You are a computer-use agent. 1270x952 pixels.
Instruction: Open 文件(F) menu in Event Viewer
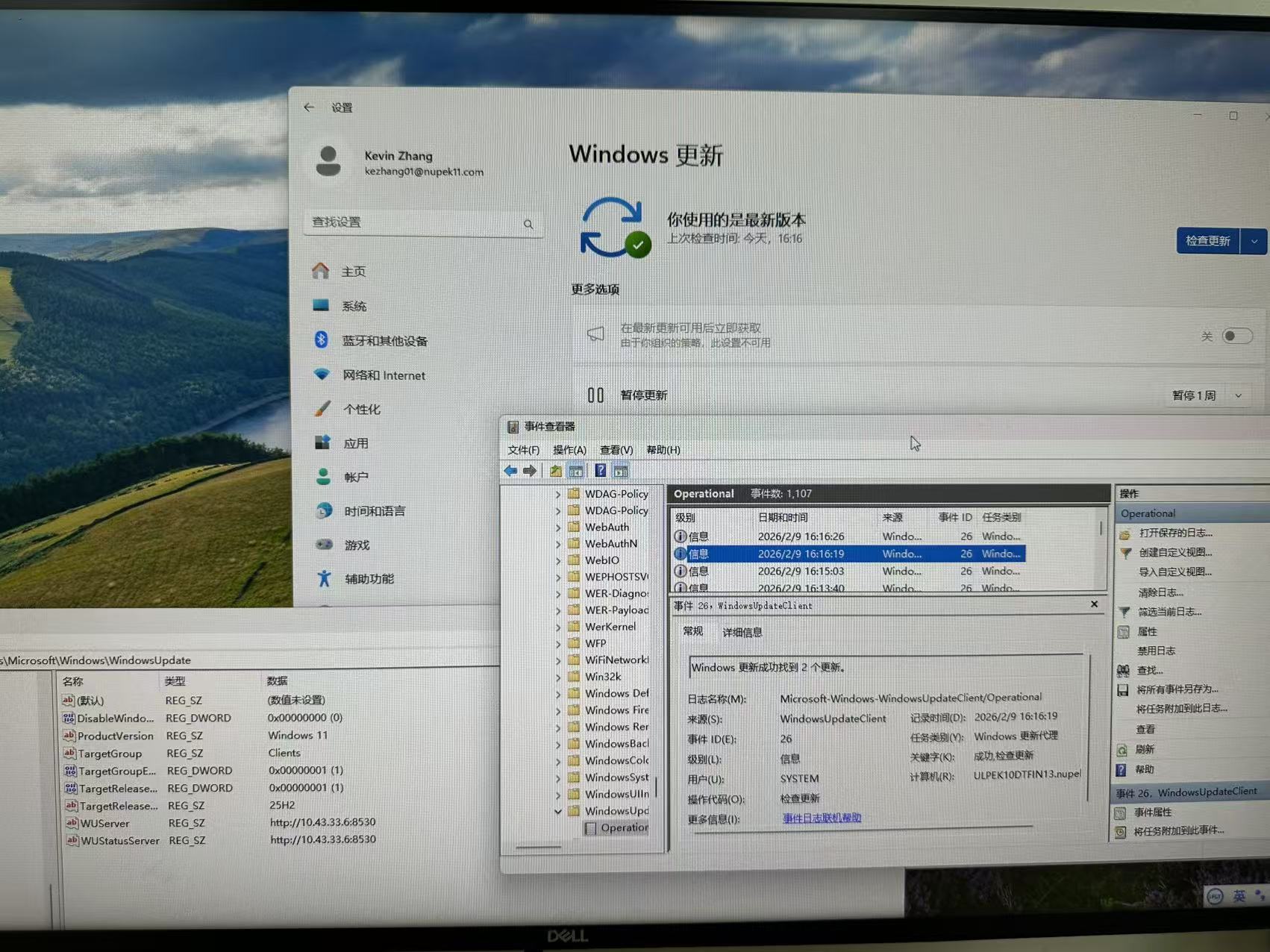point(523,450)
